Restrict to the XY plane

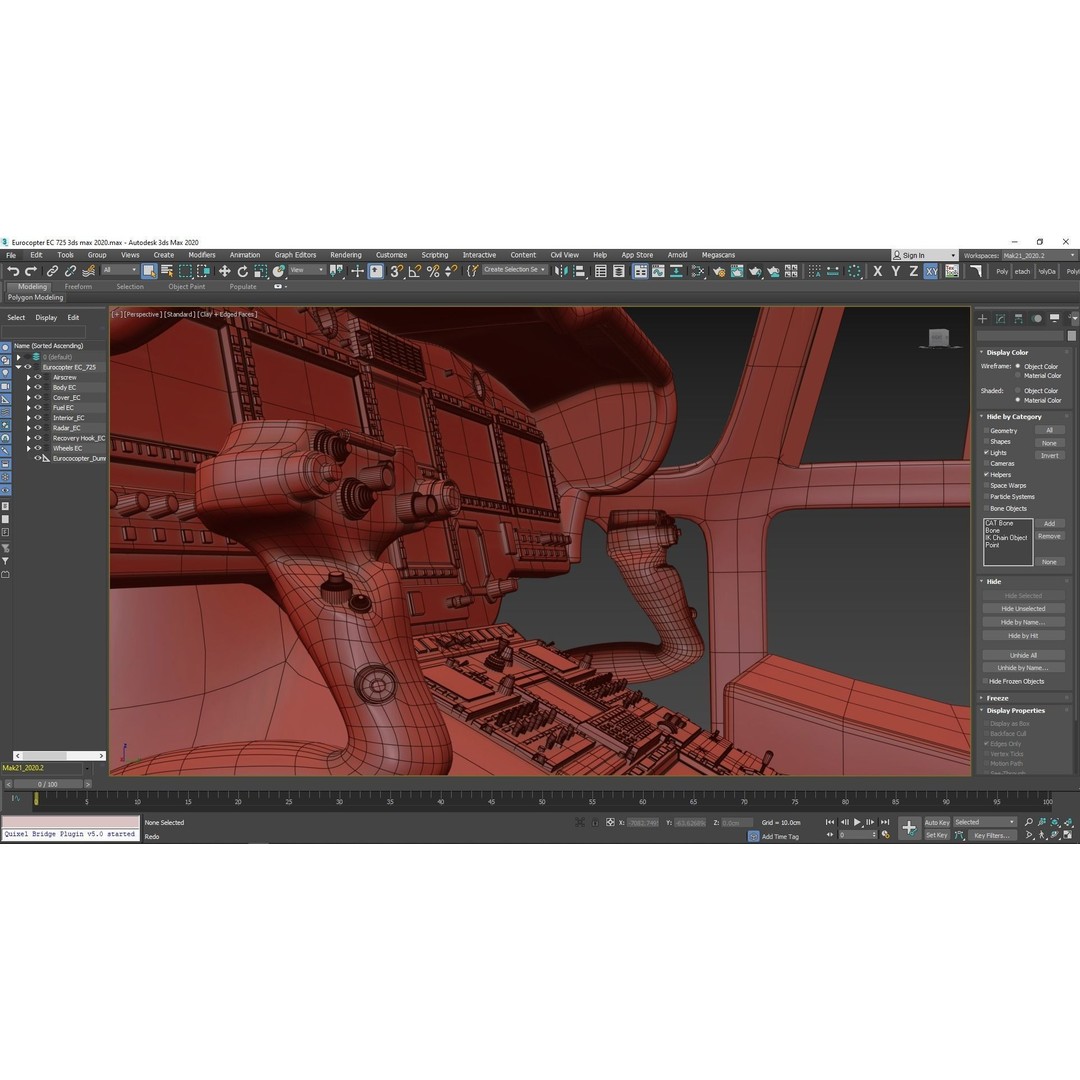tap(931, 271)
